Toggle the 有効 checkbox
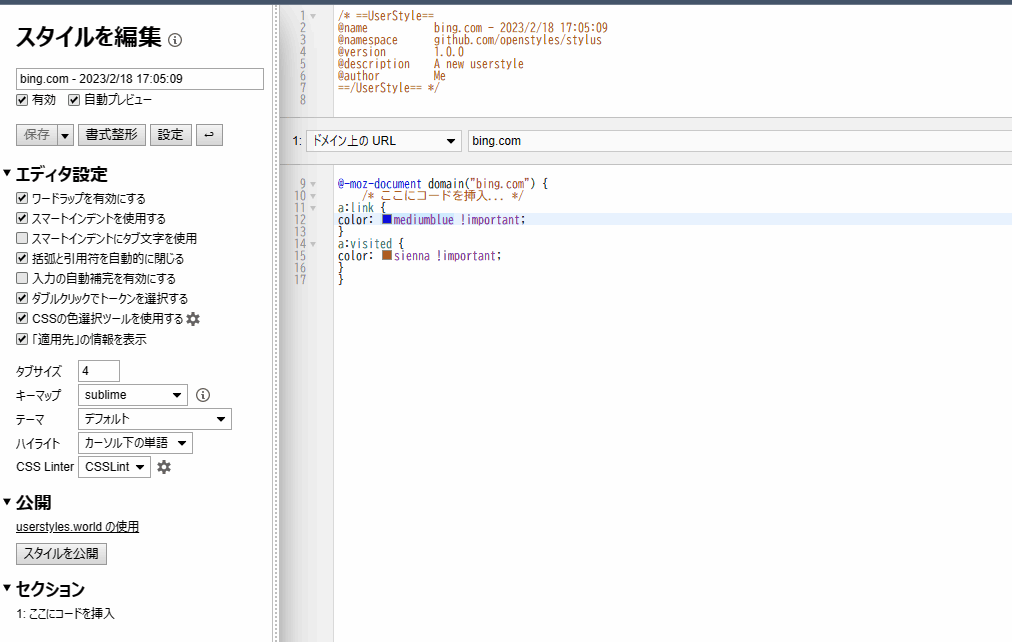The width and height of the screenshot is (1012, 642). [22, 100]
